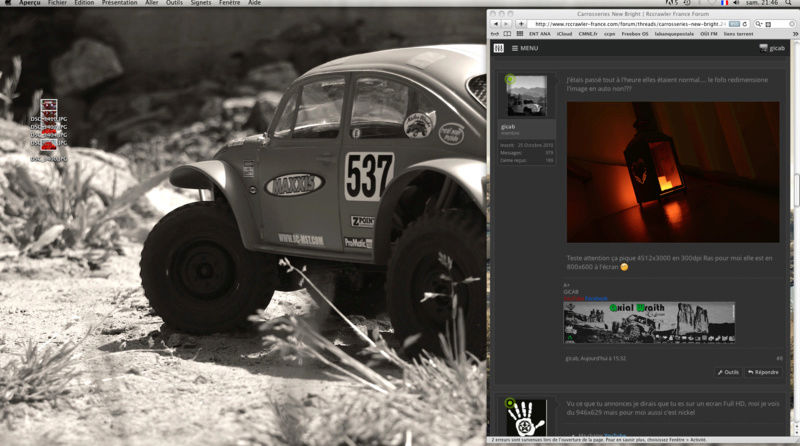Click the Axial Wraith signature banner
The image size is (800, 446).
point(649,323)
